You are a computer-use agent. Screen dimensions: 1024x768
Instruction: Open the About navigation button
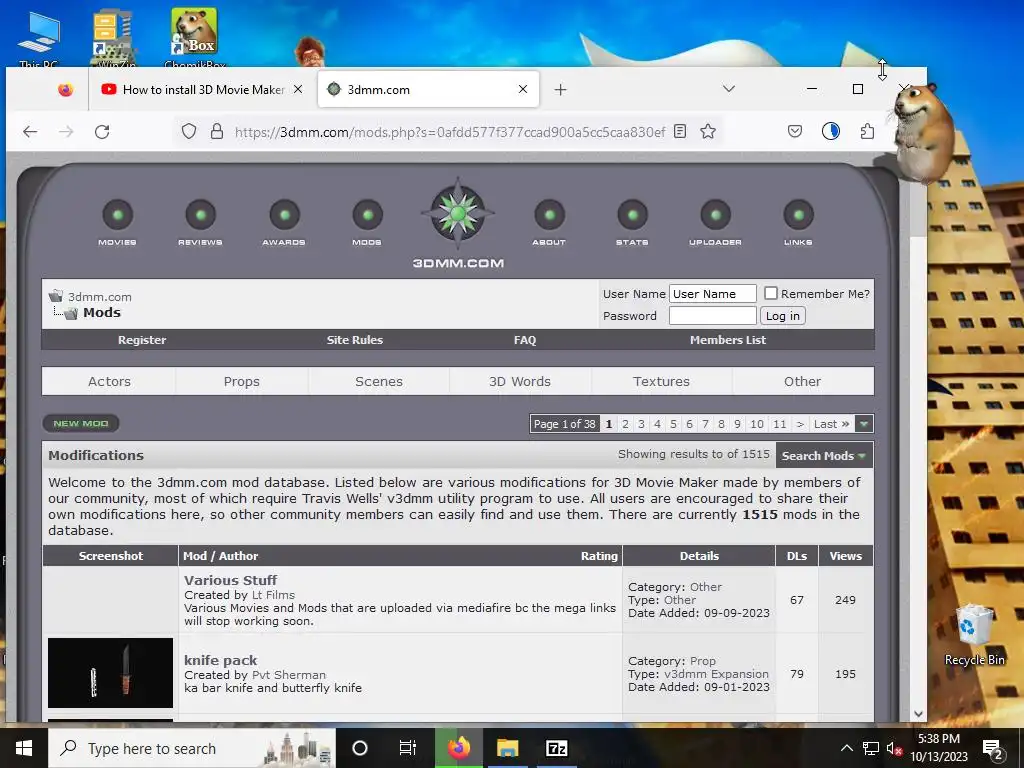point(549,222)
